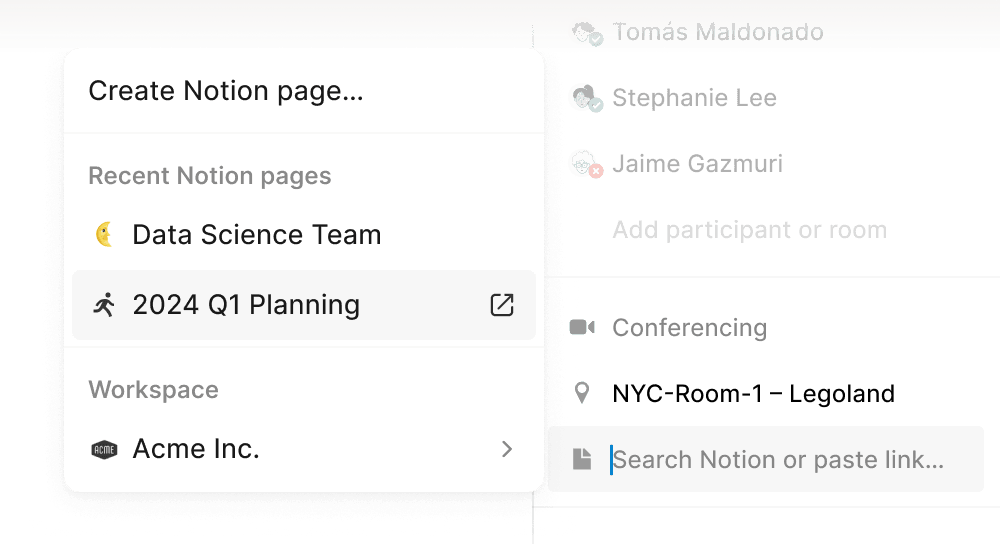Choose Data Science Team from recent pages
Viewport: 1000px width, 544px height.
point(256,235)
